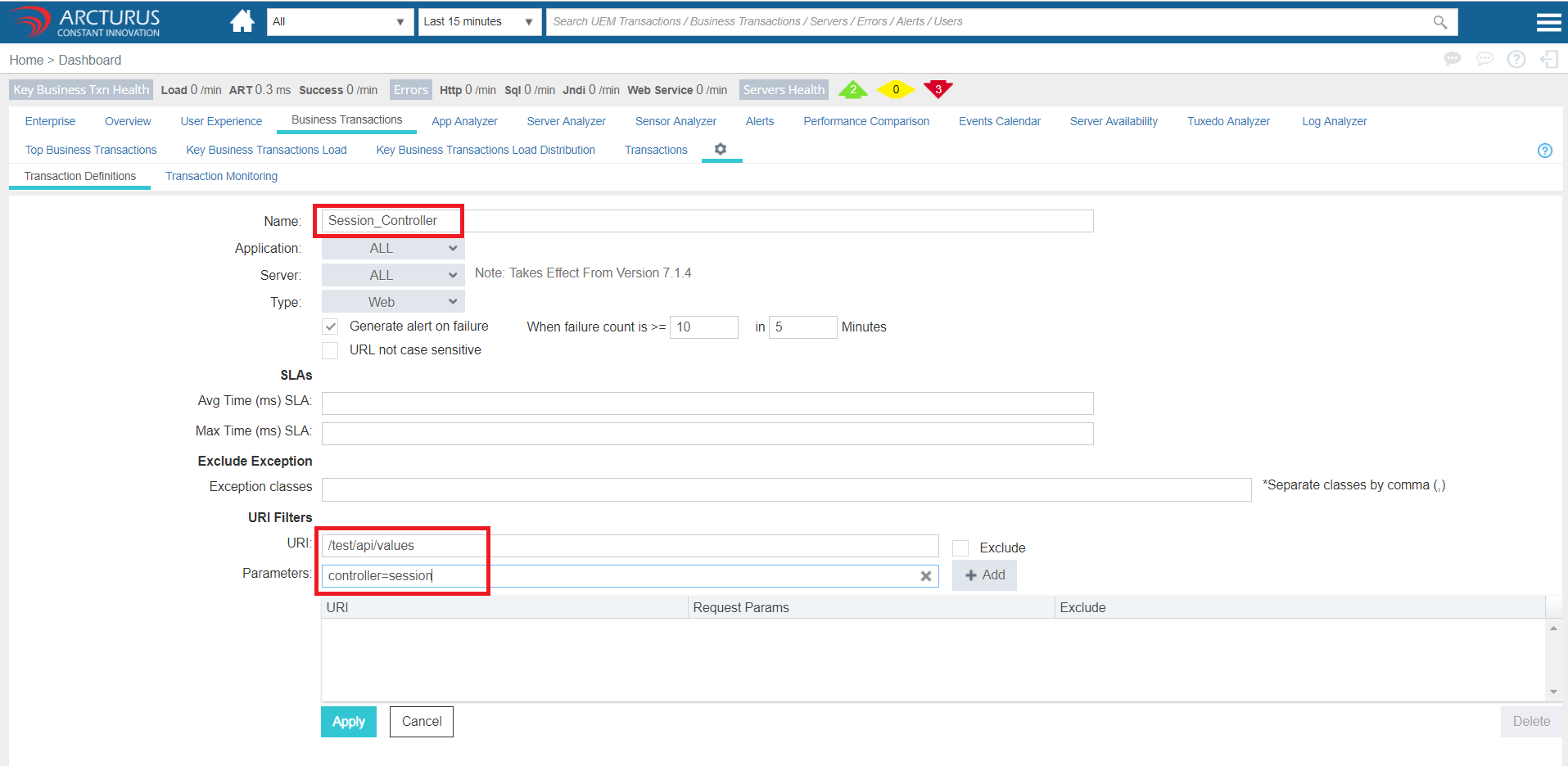Switch to Transaction Monitoring tab
This screenshot has height=766, width=1568.
pos(221,176)
